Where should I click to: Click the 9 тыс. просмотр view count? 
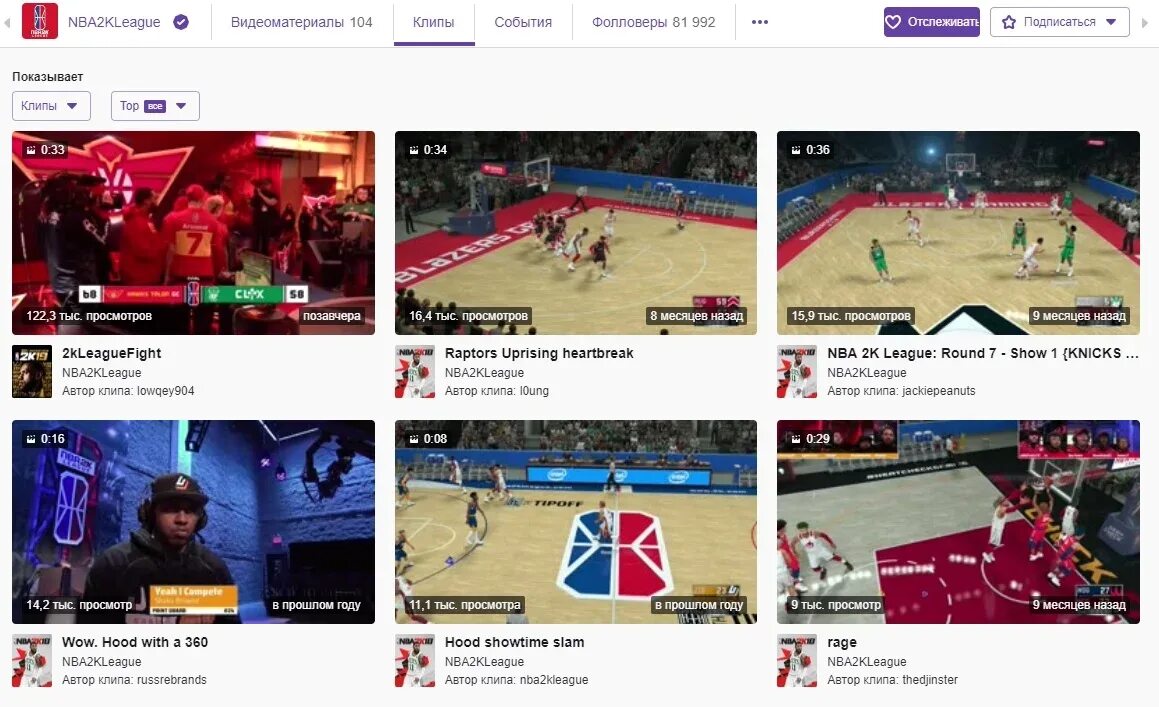[x=836, y=605]
